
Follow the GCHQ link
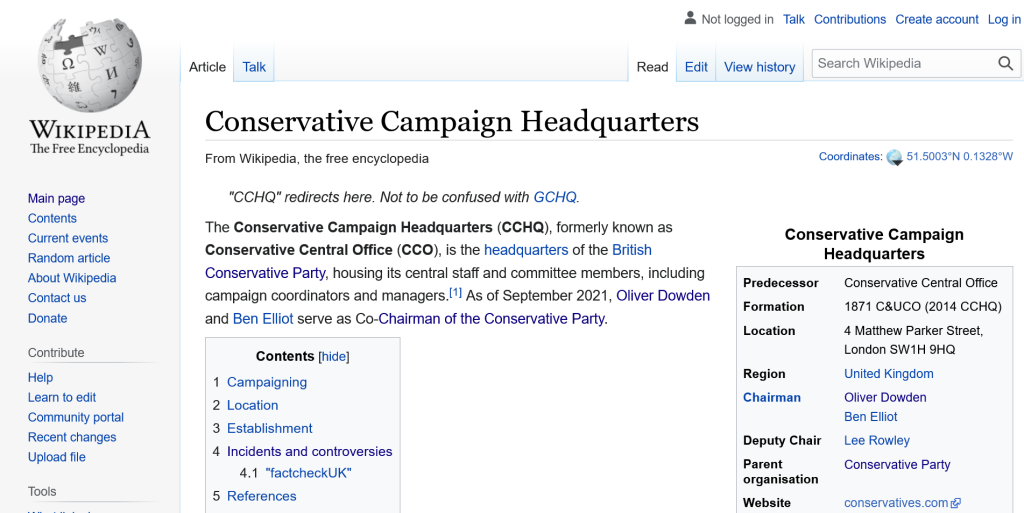[x=555, y=197]
